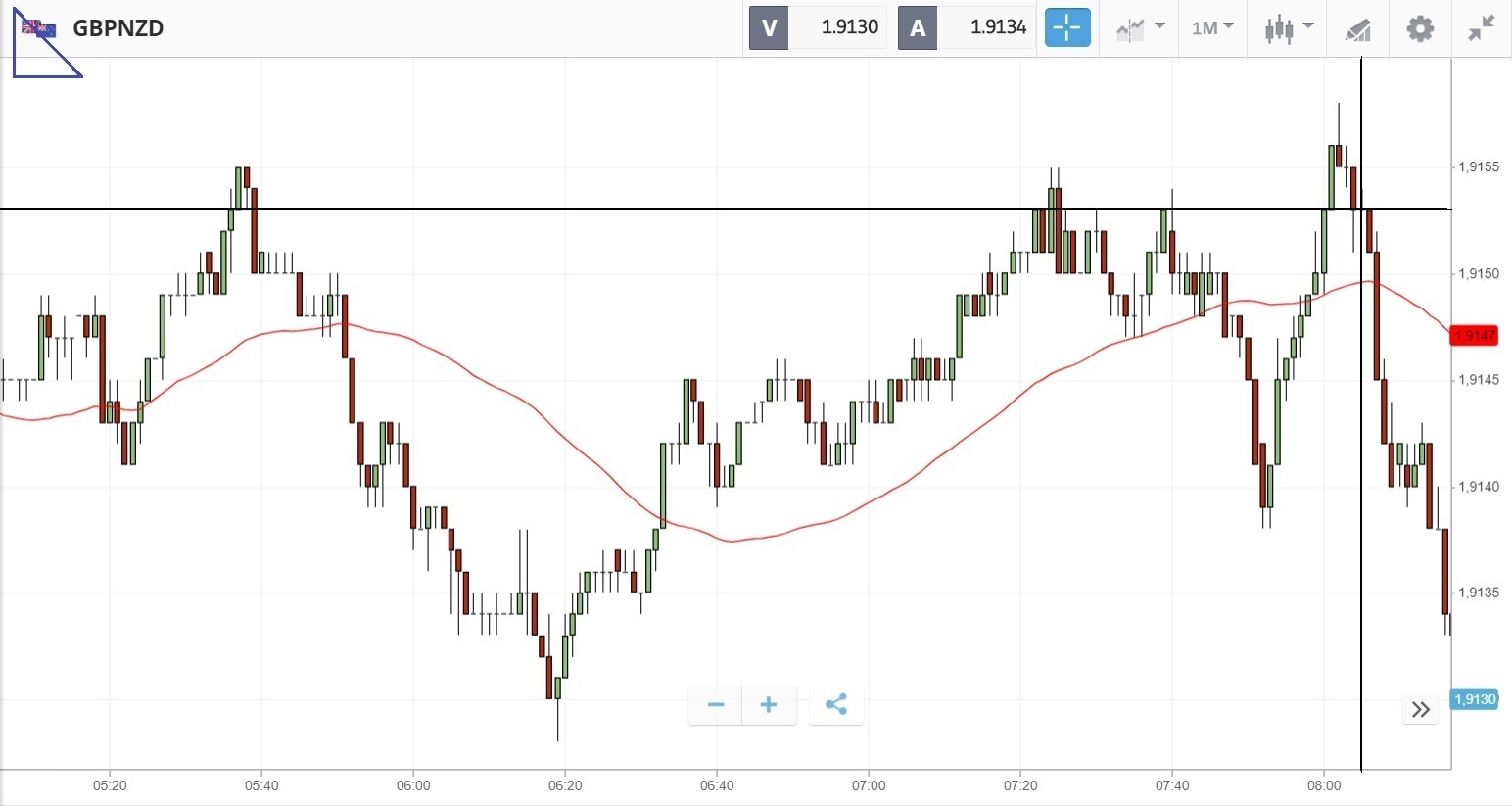Toggle the crosshair cursor button
This screenshot has height=806, width=1512.
tap(1066, 27)
